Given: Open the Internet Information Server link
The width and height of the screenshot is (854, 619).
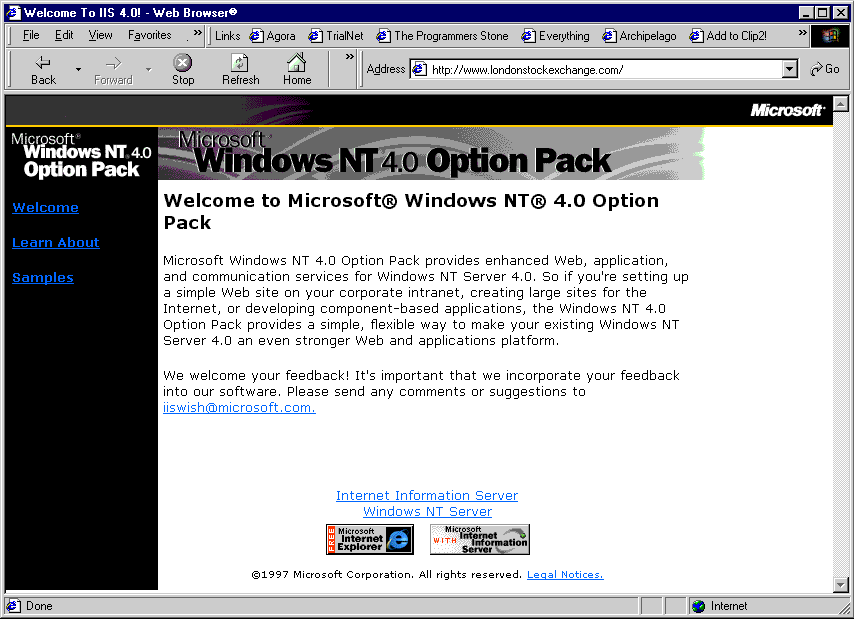Looking at the screenshot, I should [427, 495].
